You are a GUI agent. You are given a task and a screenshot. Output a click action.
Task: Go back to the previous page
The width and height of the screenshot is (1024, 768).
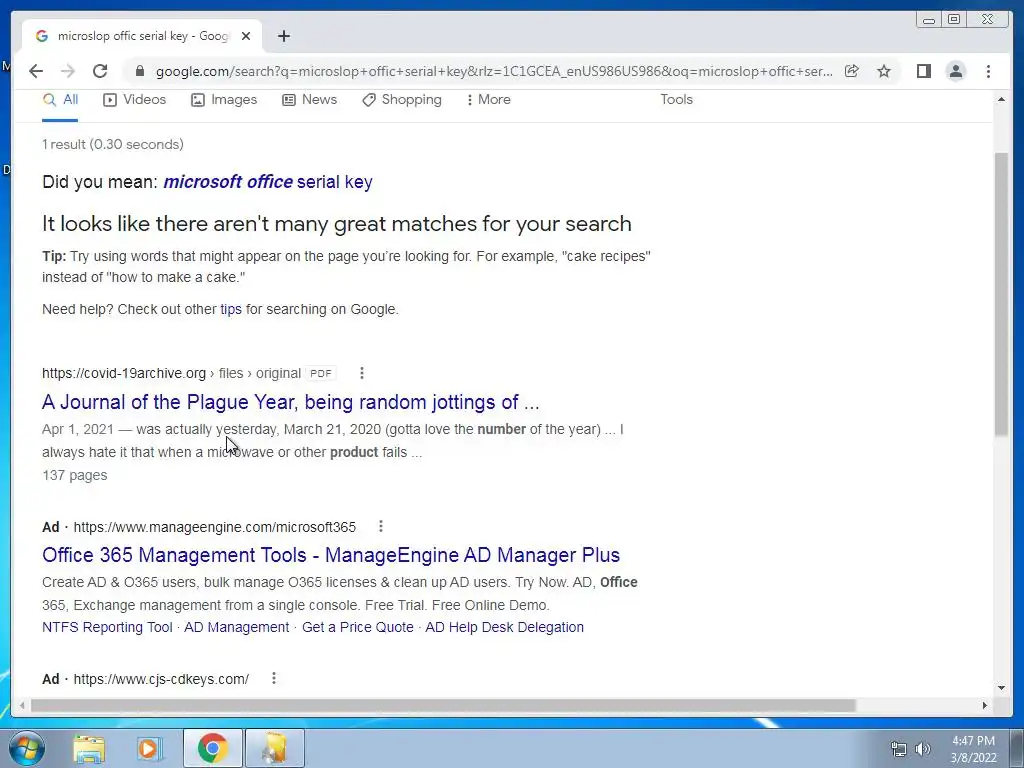(36, 71)
